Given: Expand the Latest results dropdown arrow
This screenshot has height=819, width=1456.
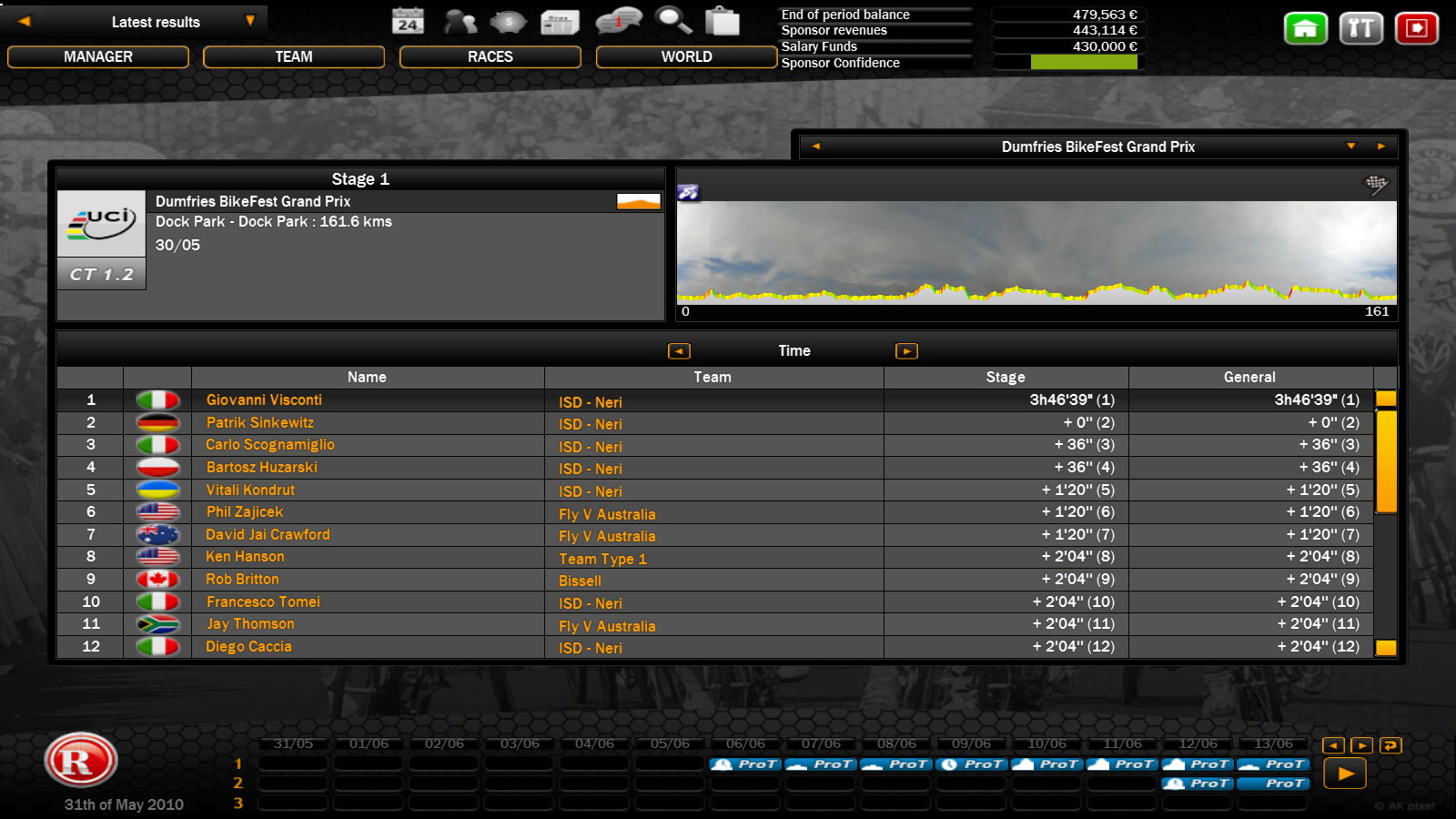Looking at the screenshot, I should coord(250,21).
